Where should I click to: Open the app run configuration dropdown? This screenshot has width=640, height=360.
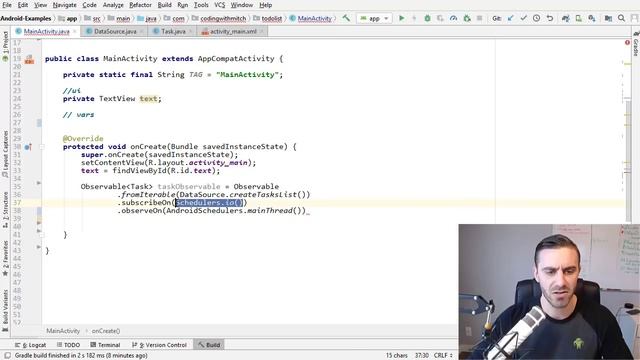coord(374,18)
